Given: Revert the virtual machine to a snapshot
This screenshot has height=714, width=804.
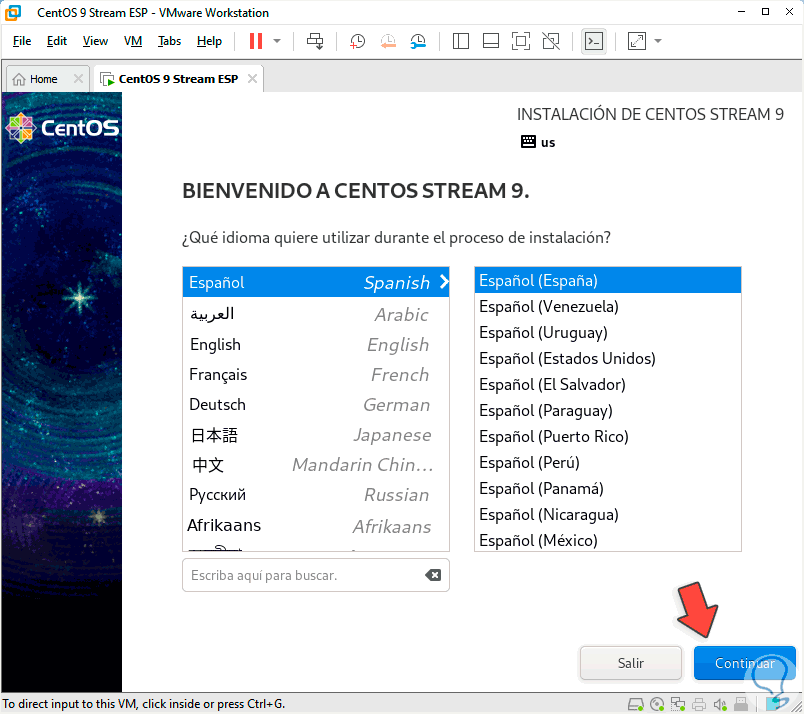Looking at the screenshot, I should [388, 41].
